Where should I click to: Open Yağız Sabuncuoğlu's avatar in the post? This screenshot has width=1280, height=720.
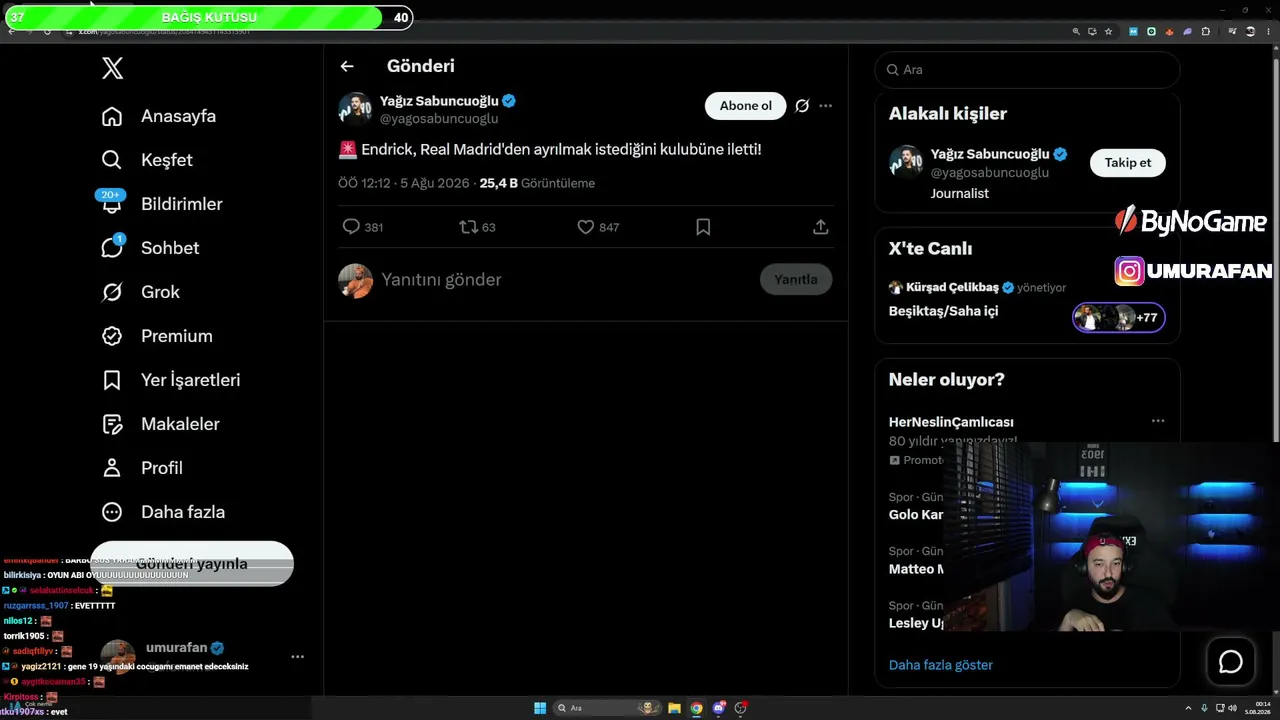tap(355, 109)
